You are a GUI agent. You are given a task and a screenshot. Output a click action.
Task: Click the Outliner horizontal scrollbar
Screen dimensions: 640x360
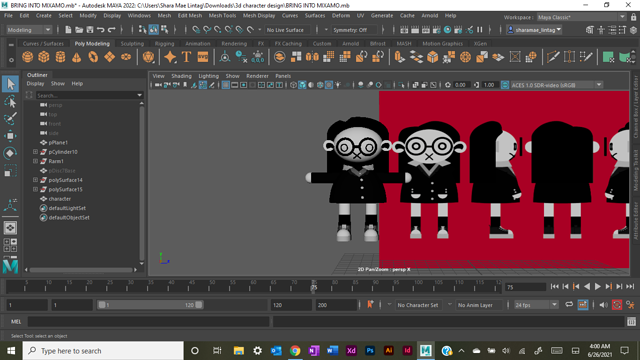tap(81, 270)
